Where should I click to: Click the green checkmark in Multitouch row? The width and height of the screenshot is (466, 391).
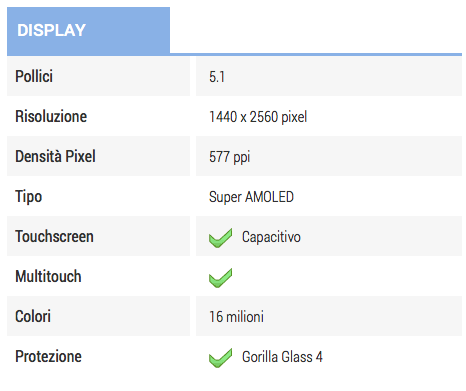(x=220, y=278)
